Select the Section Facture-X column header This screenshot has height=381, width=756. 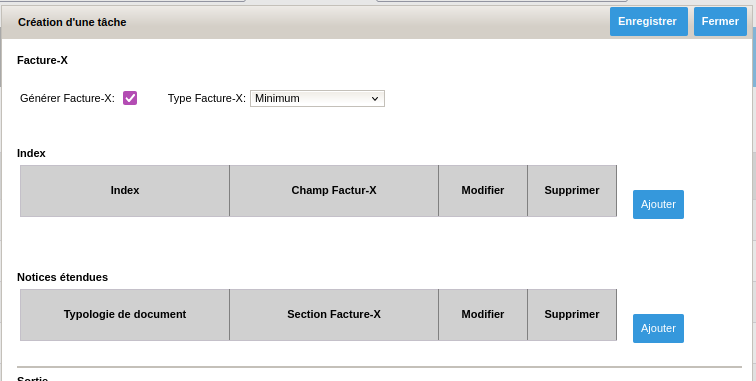[x=334, y=314]
